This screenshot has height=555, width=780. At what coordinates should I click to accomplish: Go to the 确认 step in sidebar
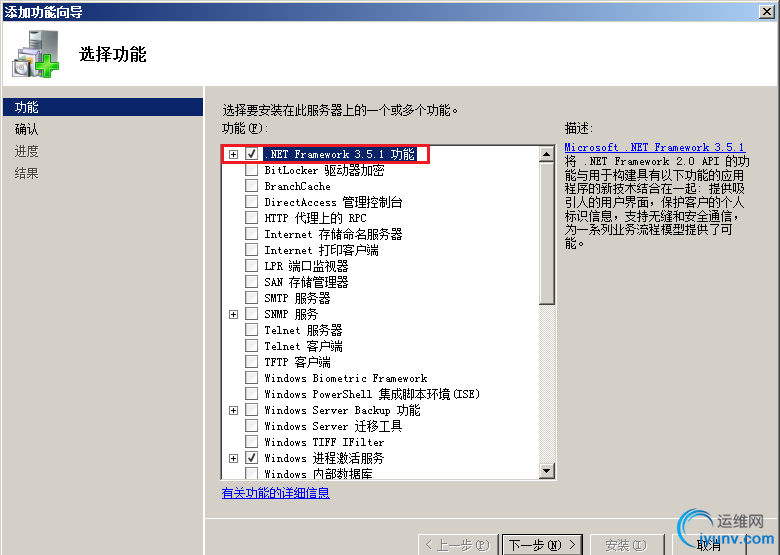(x=26, y=129)
